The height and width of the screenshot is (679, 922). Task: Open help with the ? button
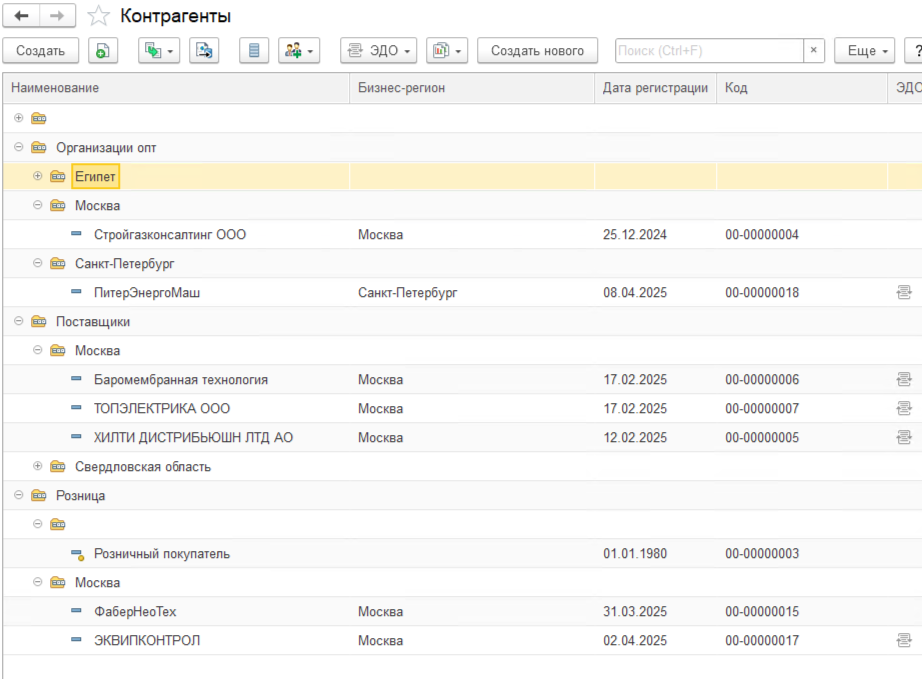[915, 51]
